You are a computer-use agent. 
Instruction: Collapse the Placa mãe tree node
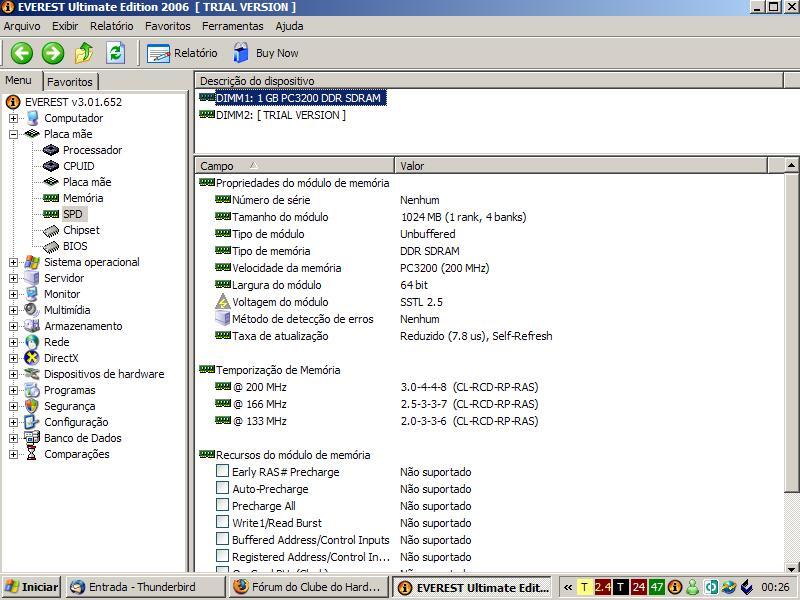(13, 134)
